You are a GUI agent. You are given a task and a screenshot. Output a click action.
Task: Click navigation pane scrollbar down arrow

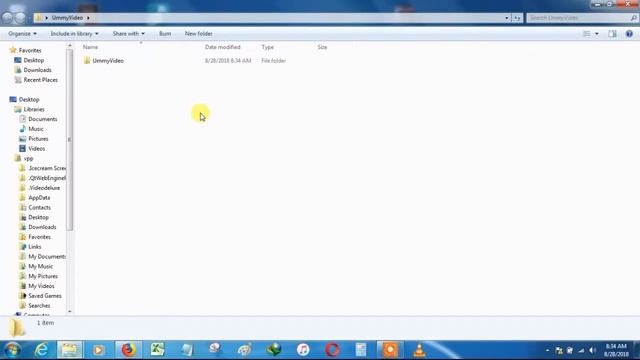click(69, 311)
